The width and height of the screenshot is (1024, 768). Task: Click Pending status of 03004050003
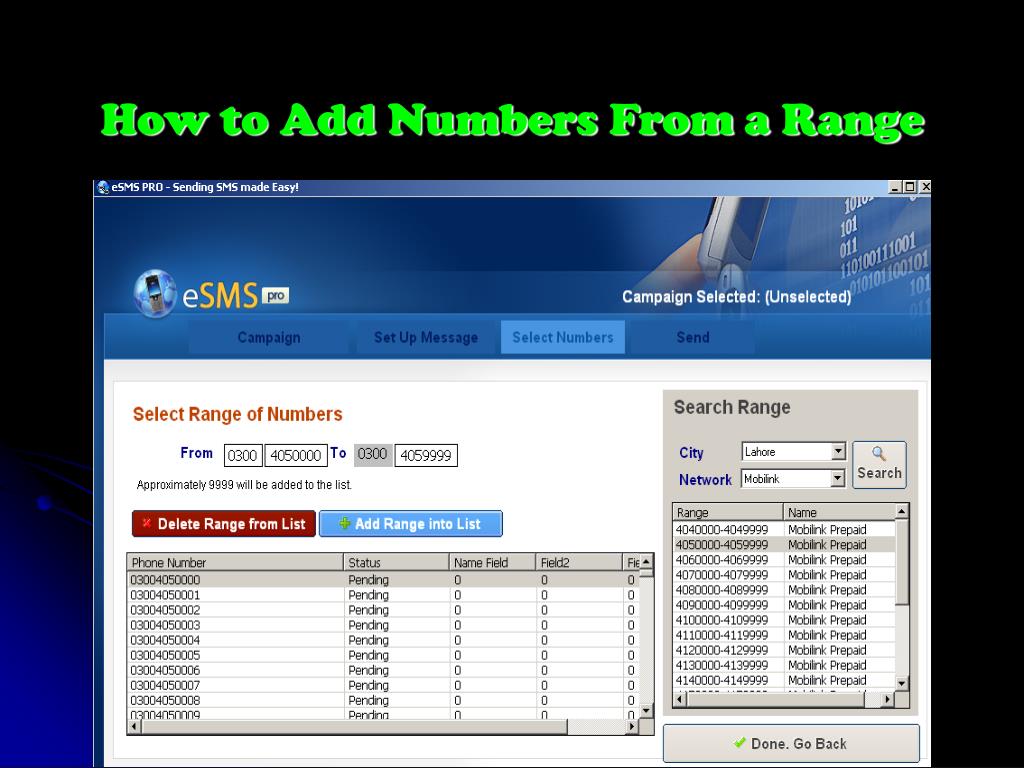[x=368, y=625]
